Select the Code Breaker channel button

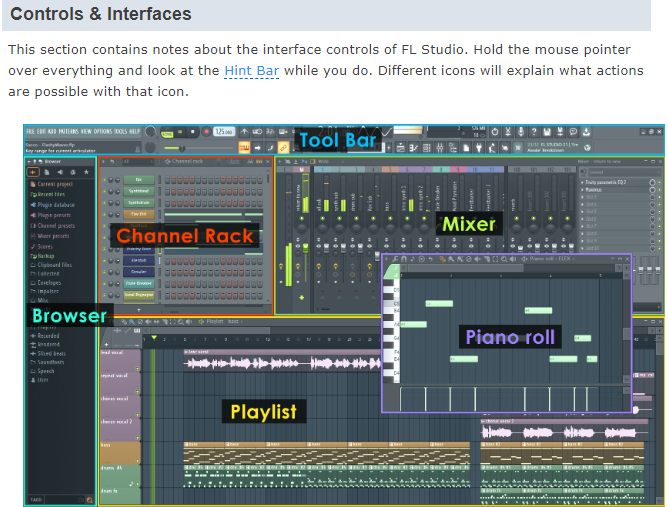coord(139,283)
